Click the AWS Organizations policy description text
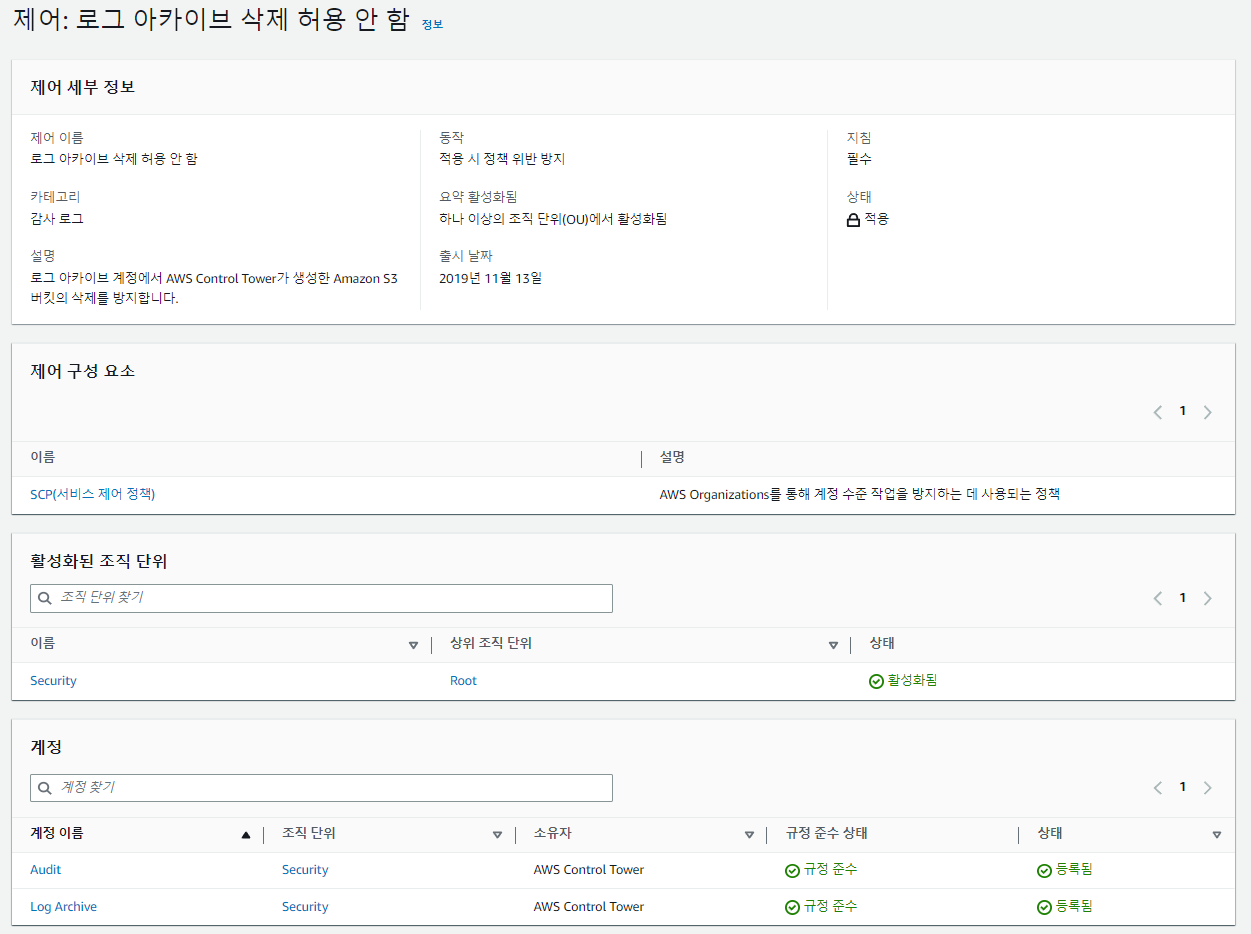This screenshot has width=1251, height=934. pyautogui.click(x=859, y=494)
